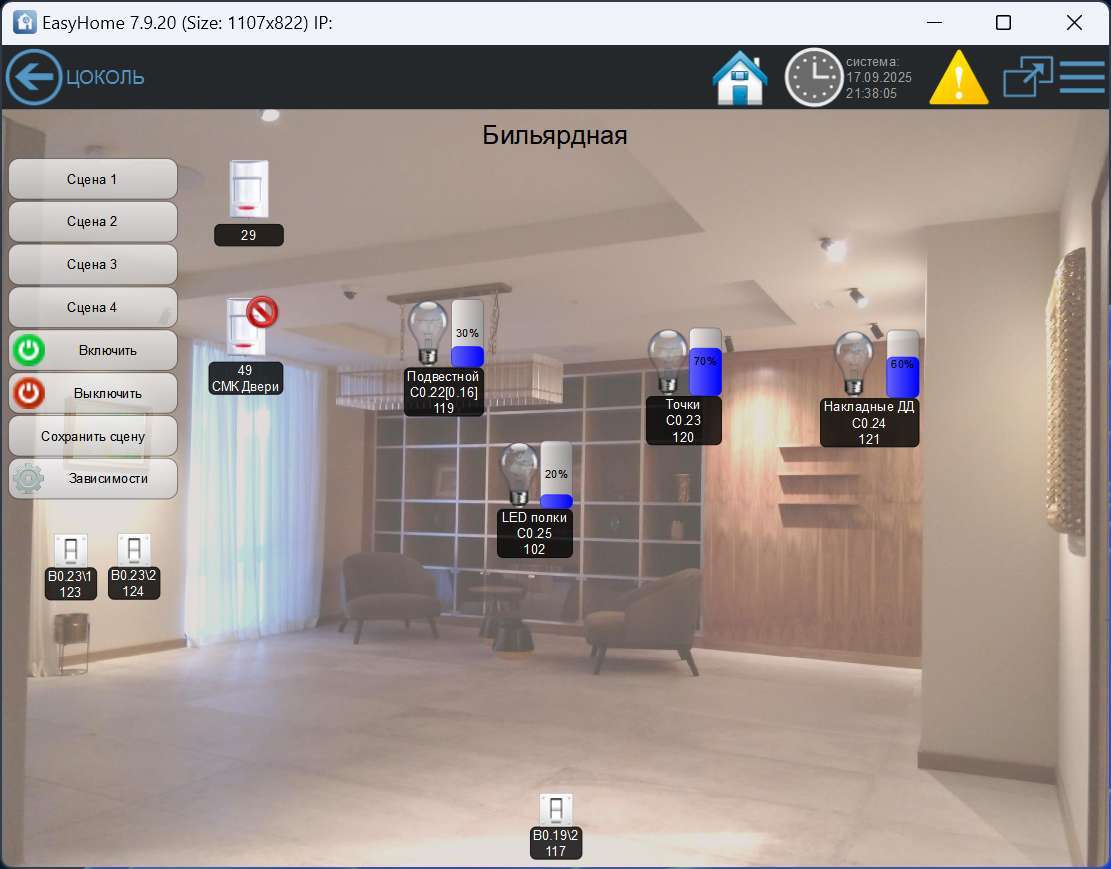Toggle the Накладные ДД lamp bulb
Image resolution: width=1111 pixels, height=869 pixels.
853,363
